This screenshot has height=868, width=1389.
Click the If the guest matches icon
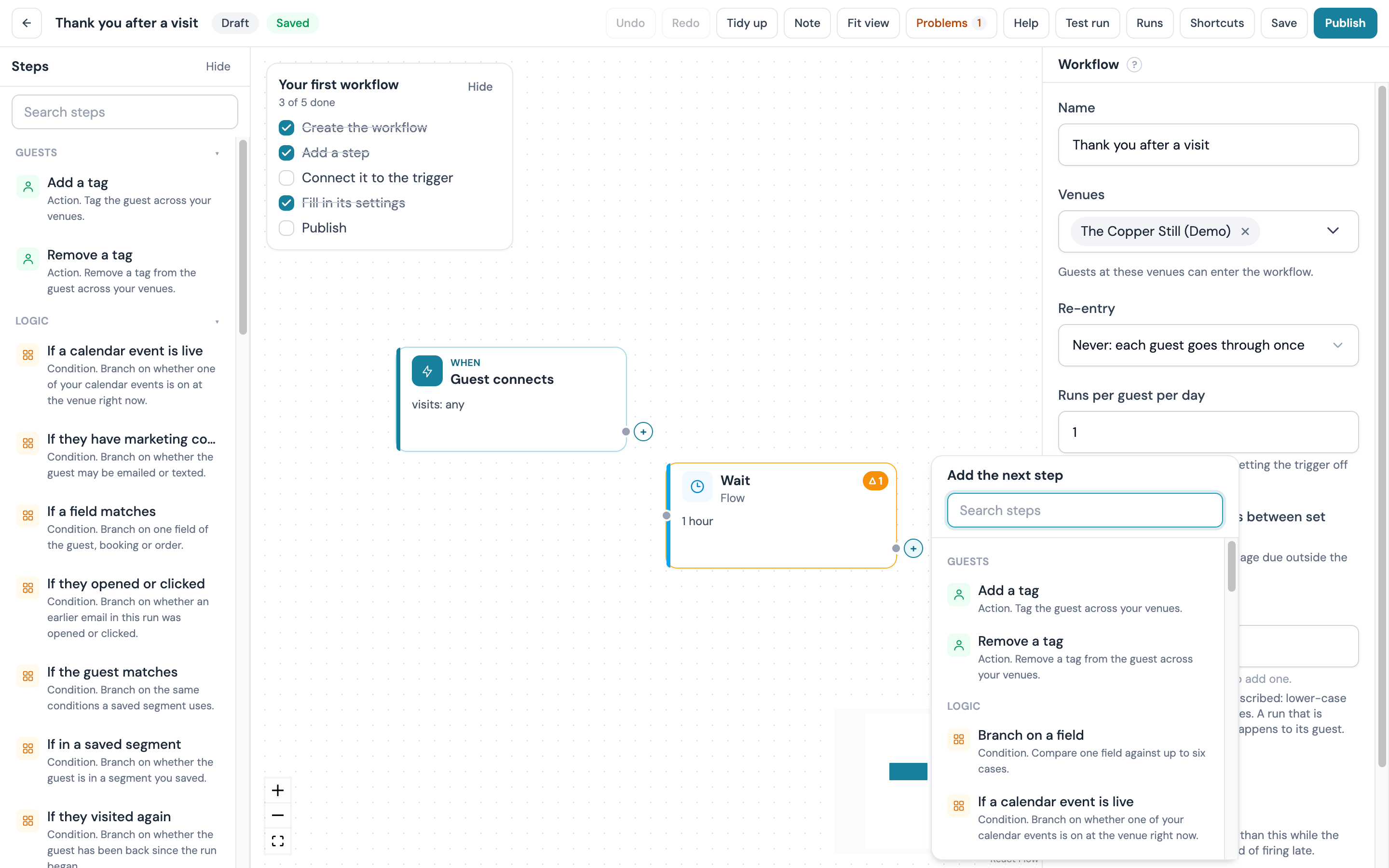pyautogui.click(x=27, y=676)
